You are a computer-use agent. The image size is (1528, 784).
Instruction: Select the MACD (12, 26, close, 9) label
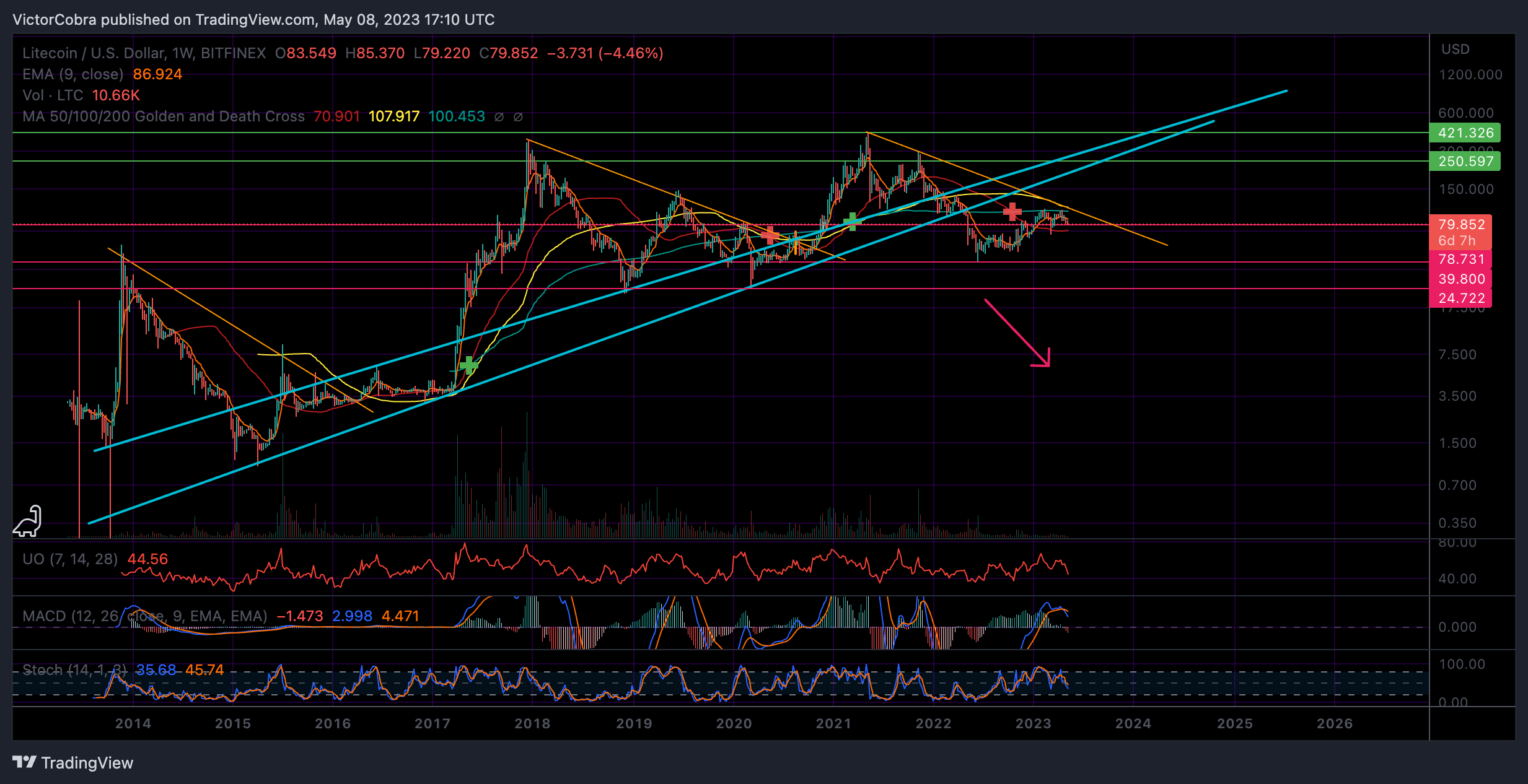tap(145, 616)
